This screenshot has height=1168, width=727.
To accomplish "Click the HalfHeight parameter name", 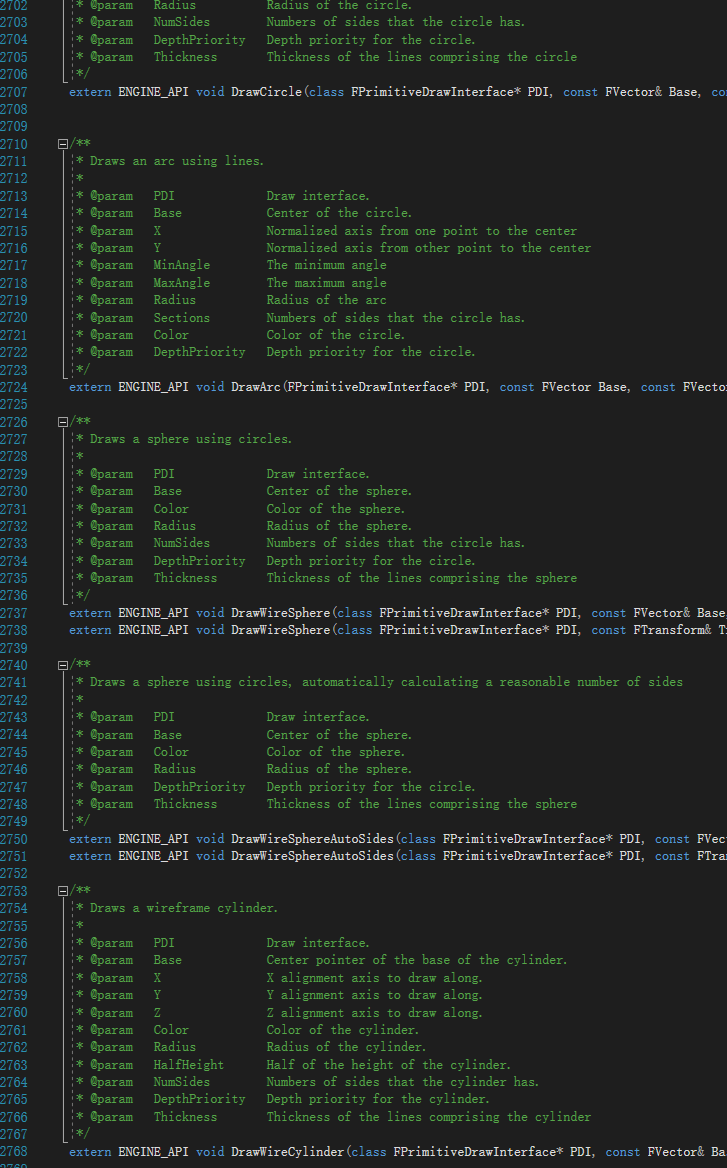I will [188, 1064].
